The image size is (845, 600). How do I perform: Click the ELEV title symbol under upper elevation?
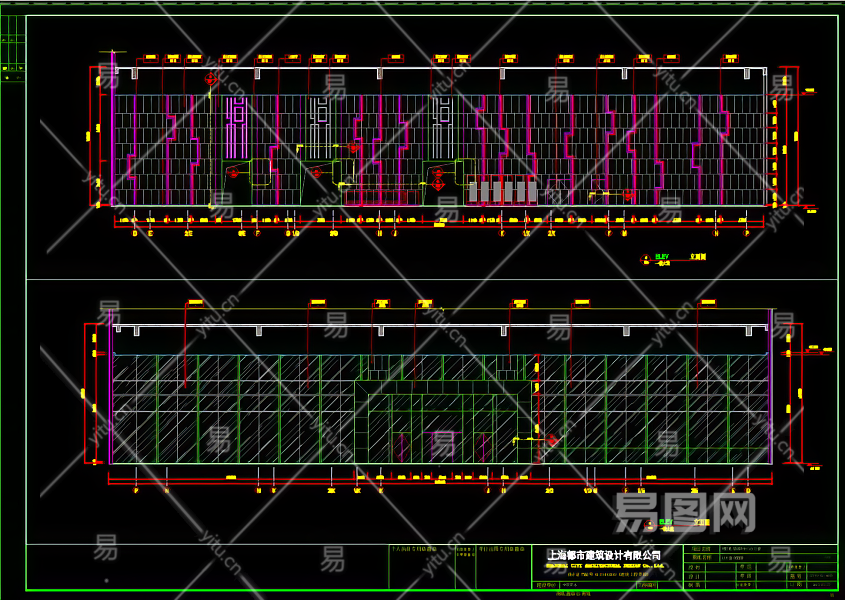(x=662, y=258)
